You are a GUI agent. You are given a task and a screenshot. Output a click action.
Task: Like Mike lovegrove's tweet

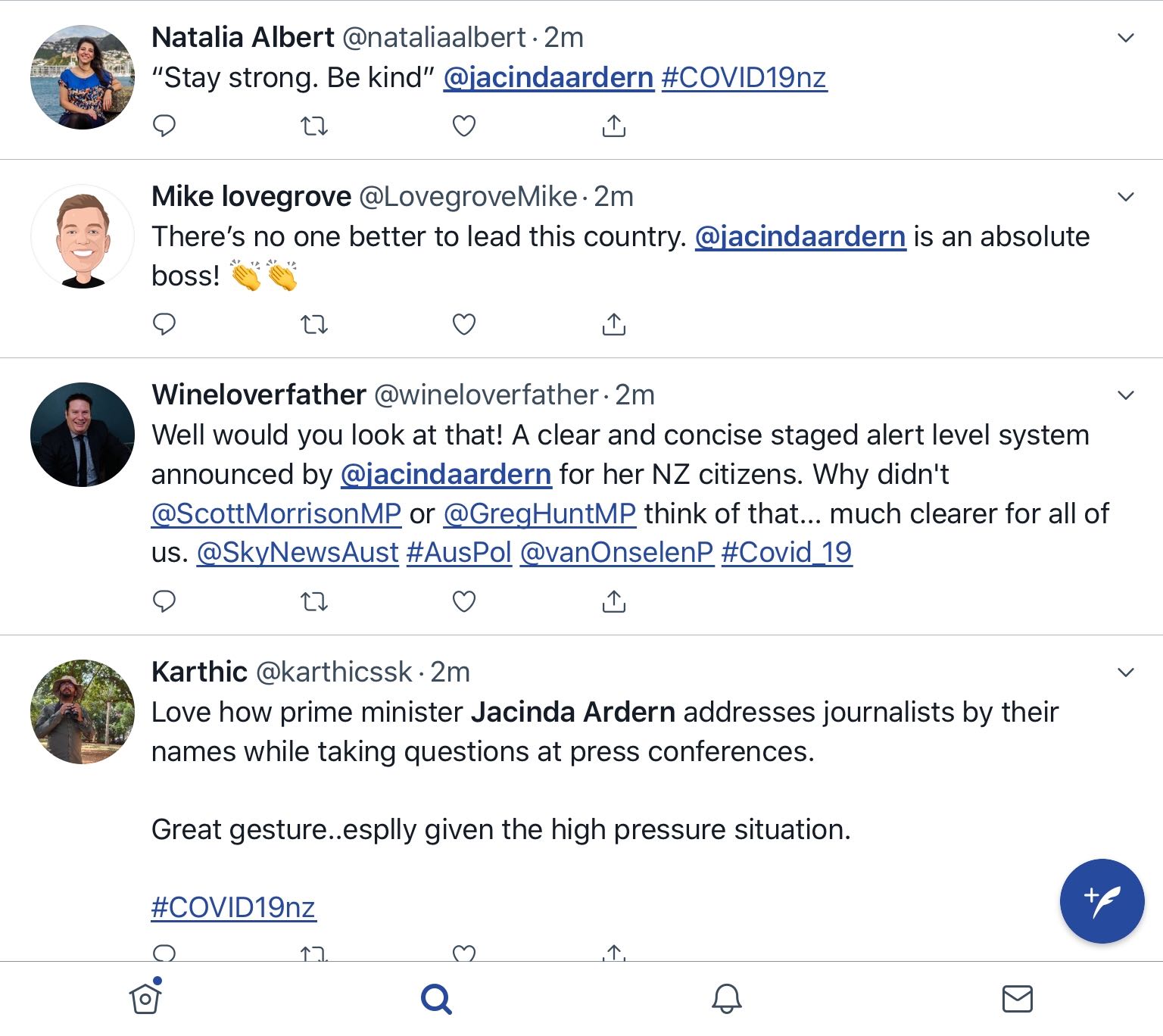tap(463, 325)
